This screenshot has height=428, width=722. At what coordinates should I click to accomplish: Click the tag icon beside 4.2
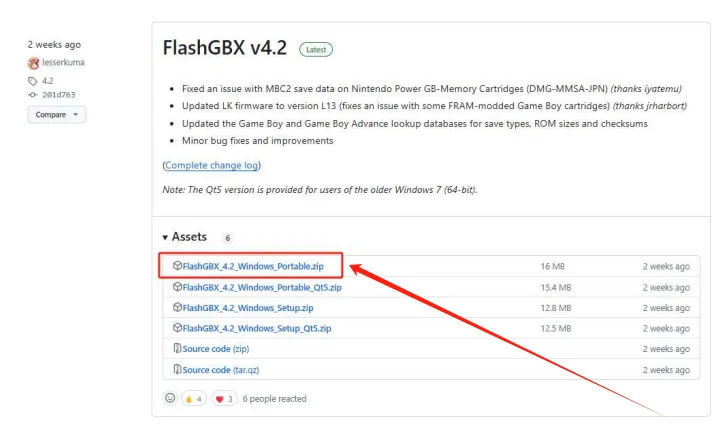click(33, 80)
